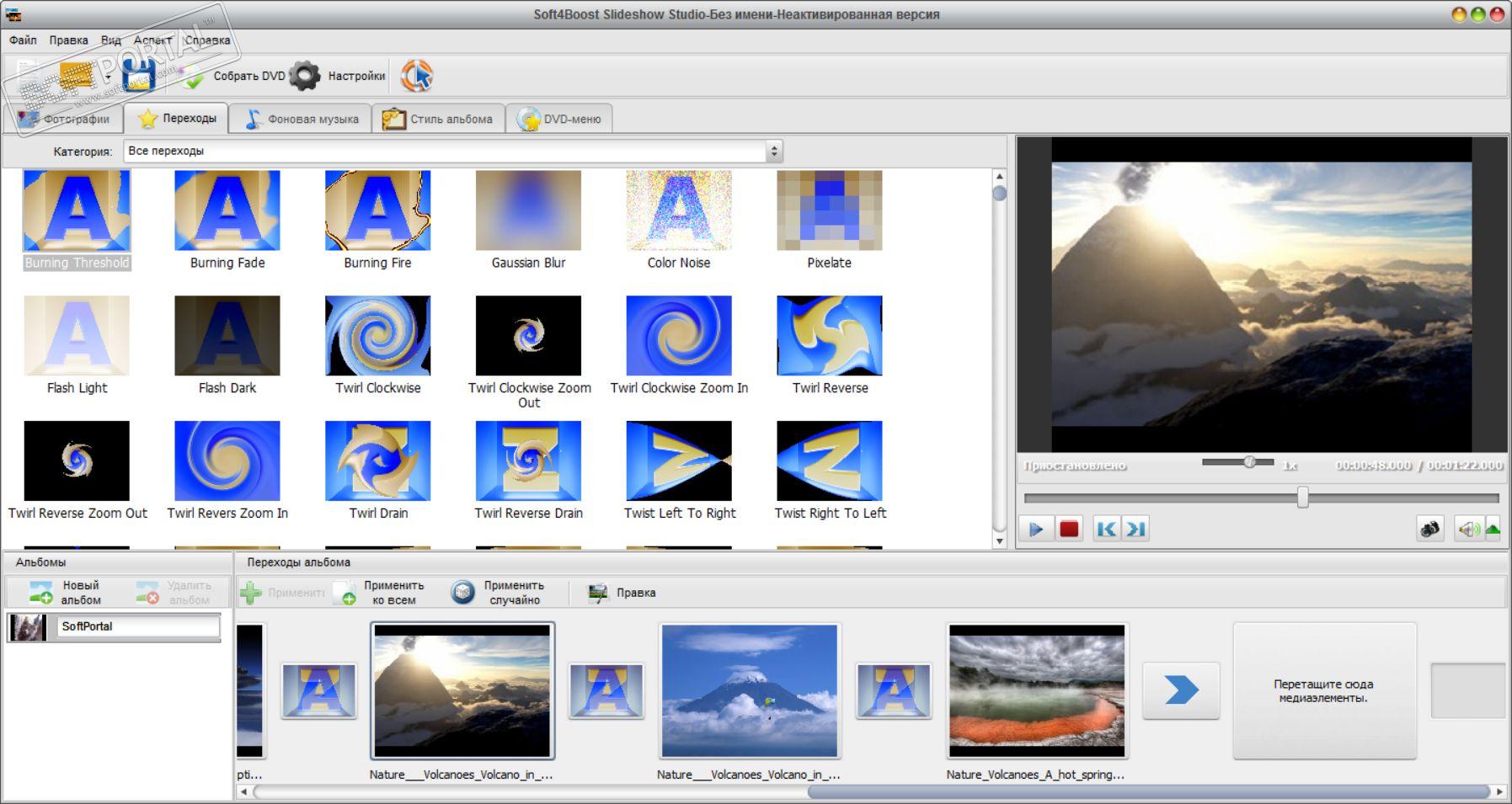Select the hot spring slide thumbnail
Viewport: 1512px width, 804px height.
1037,690
